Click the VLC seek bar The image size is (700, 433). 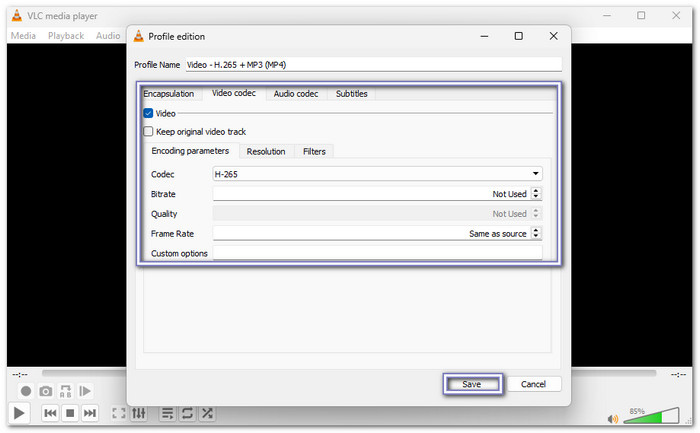click(x=348, y=373)
